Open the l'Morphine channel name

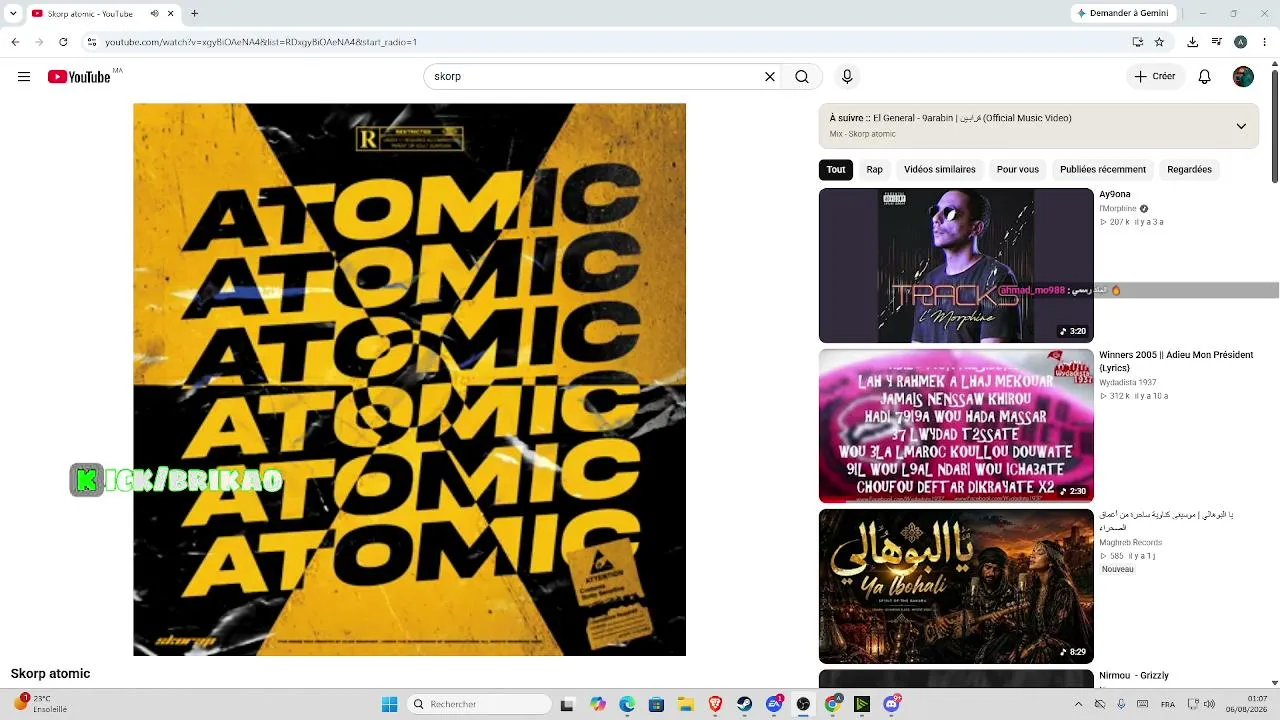[x=1118, y=209]
